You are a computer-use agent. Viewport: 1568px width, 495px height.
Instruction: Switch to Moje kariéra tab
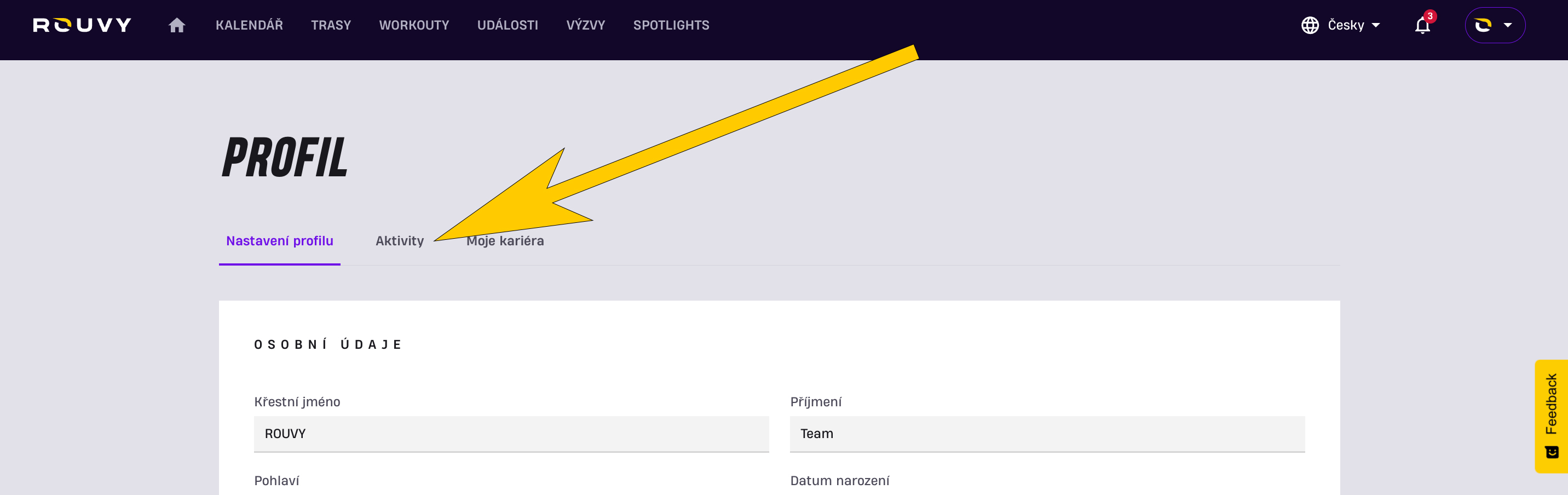coord(505,241)
